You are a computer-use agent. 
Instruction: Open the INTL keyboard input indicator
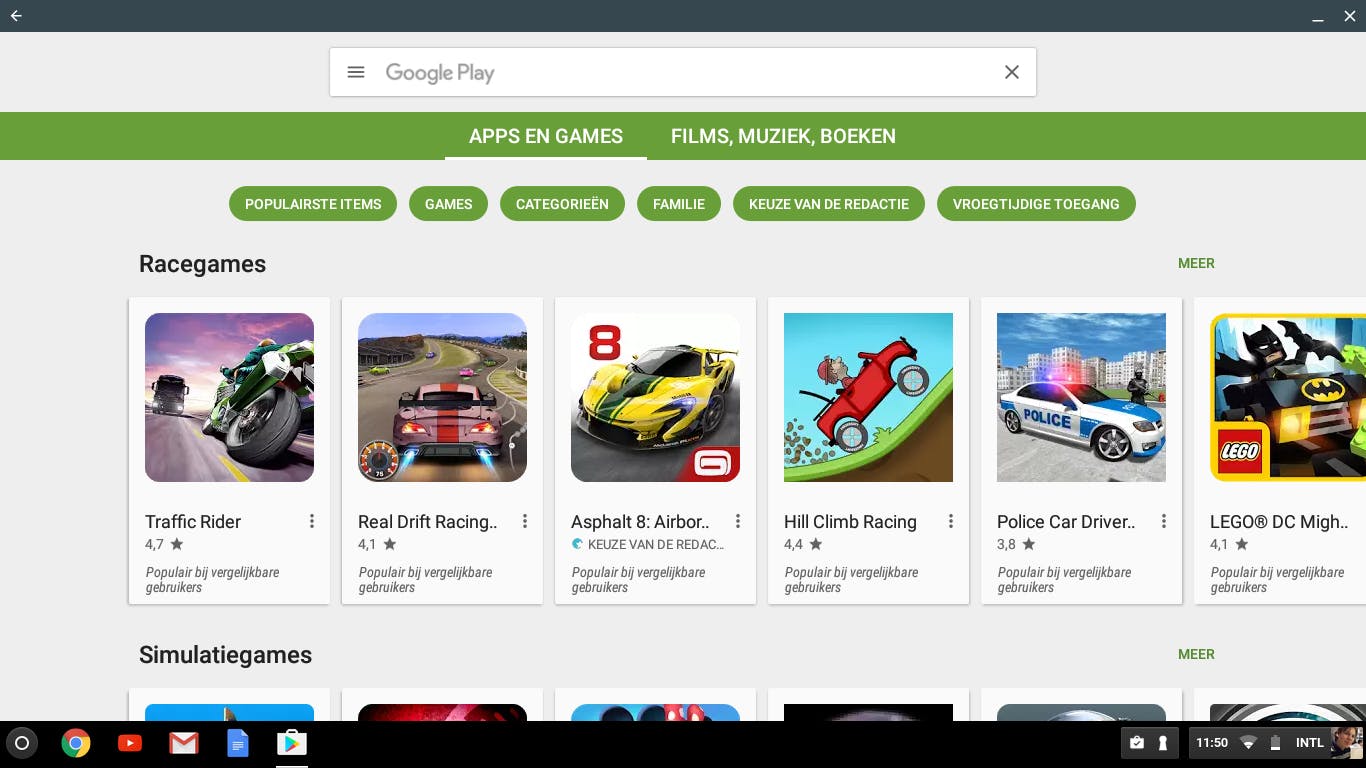coord(1309,743)
